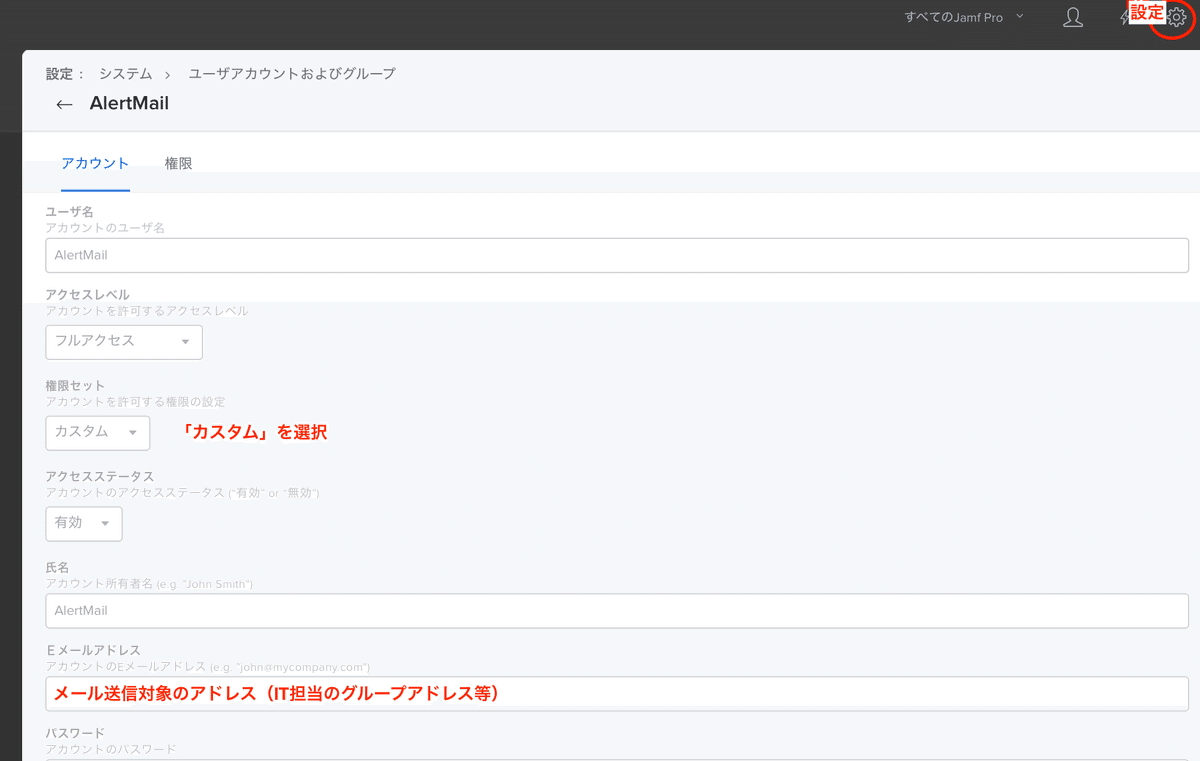Open the すべてのJamf Pro site selector
1200x761 pixels.
(964, 17)
